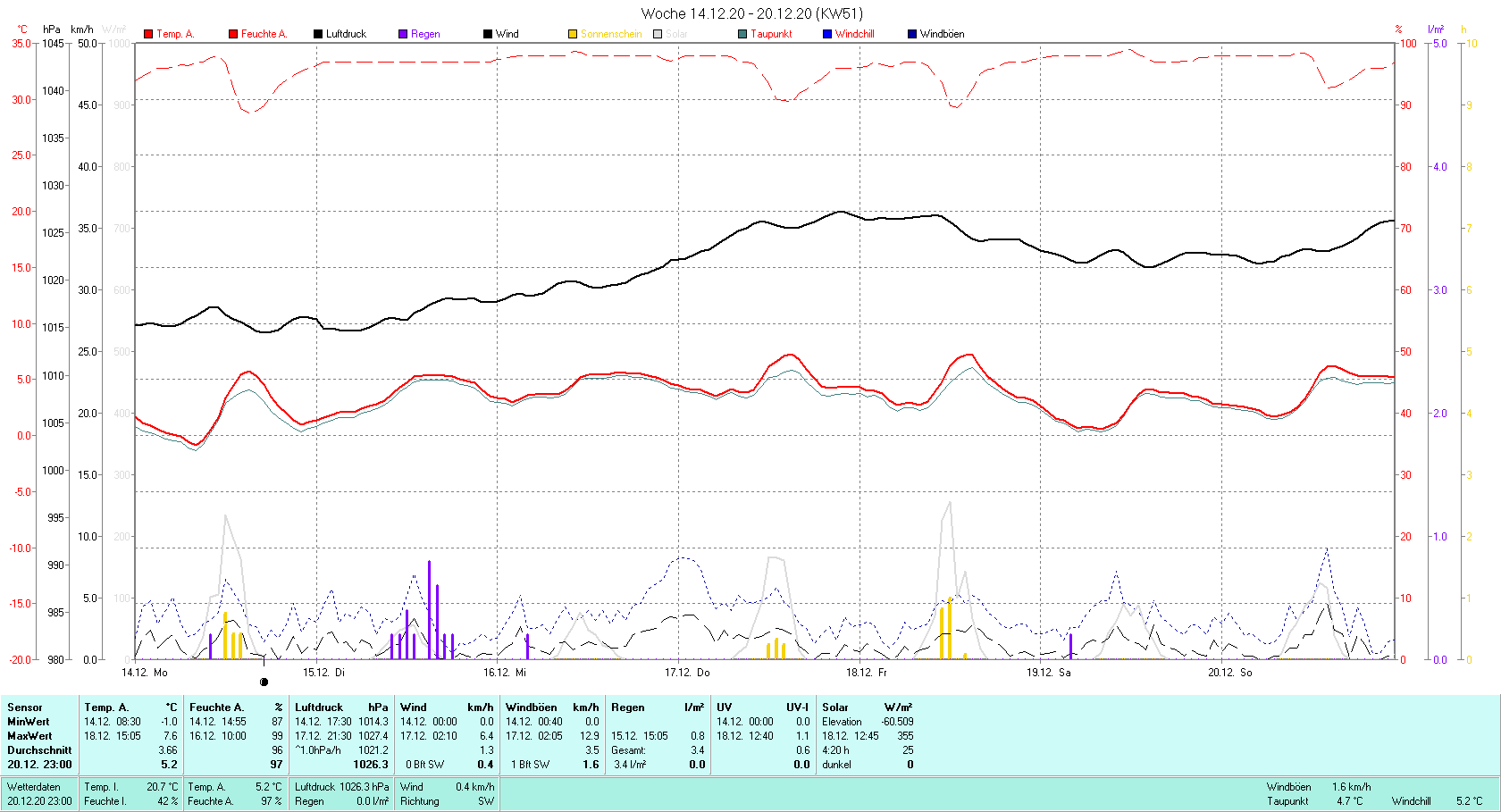Screen dimensions: 1501x812
Task: Click the Richtung SW wind direction value
Action: 486,800
